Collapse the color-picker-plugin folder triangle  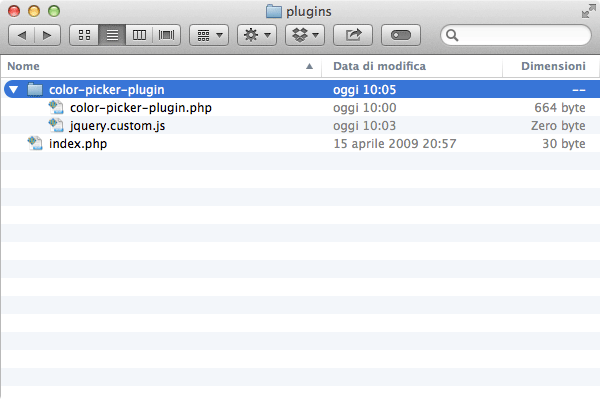tap(13, 90)
